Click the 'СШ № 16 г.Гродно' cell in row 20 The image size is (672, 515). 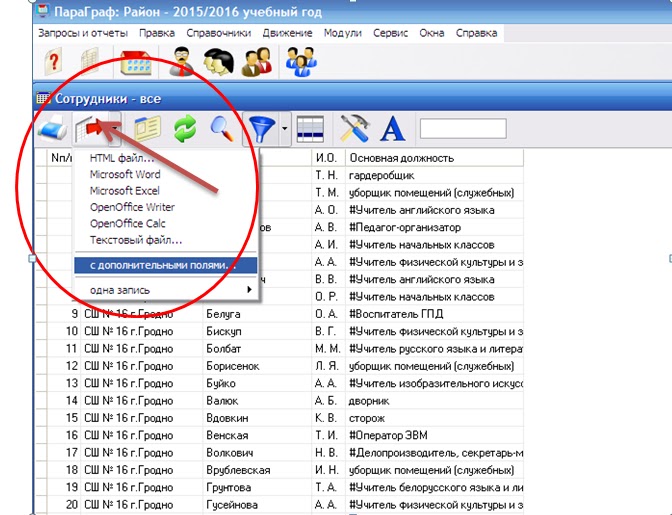pos(141,505)
